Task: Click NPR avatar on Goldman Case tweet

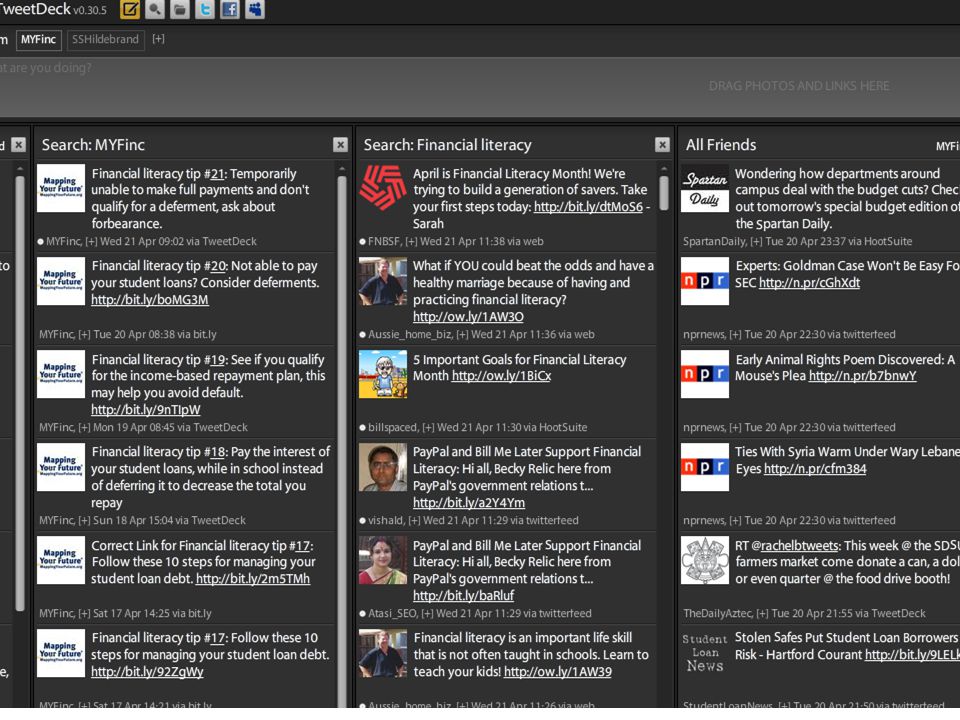Action: click(x=705, y=281)
